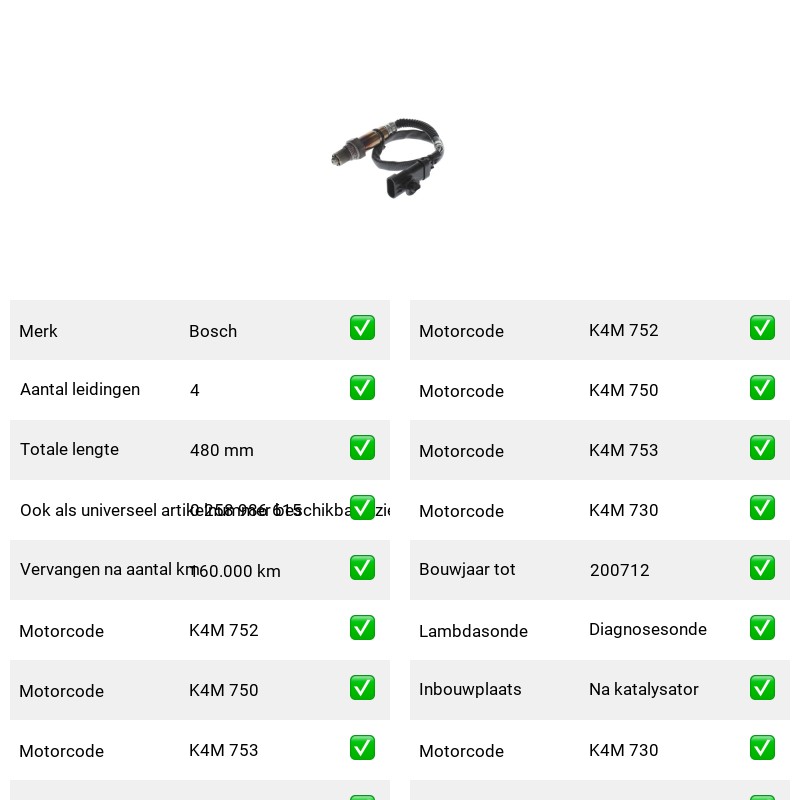The image size is (800, 800).
Task: Click the checkmark in the Diagnosesonde row
Action: pos(762,628)
